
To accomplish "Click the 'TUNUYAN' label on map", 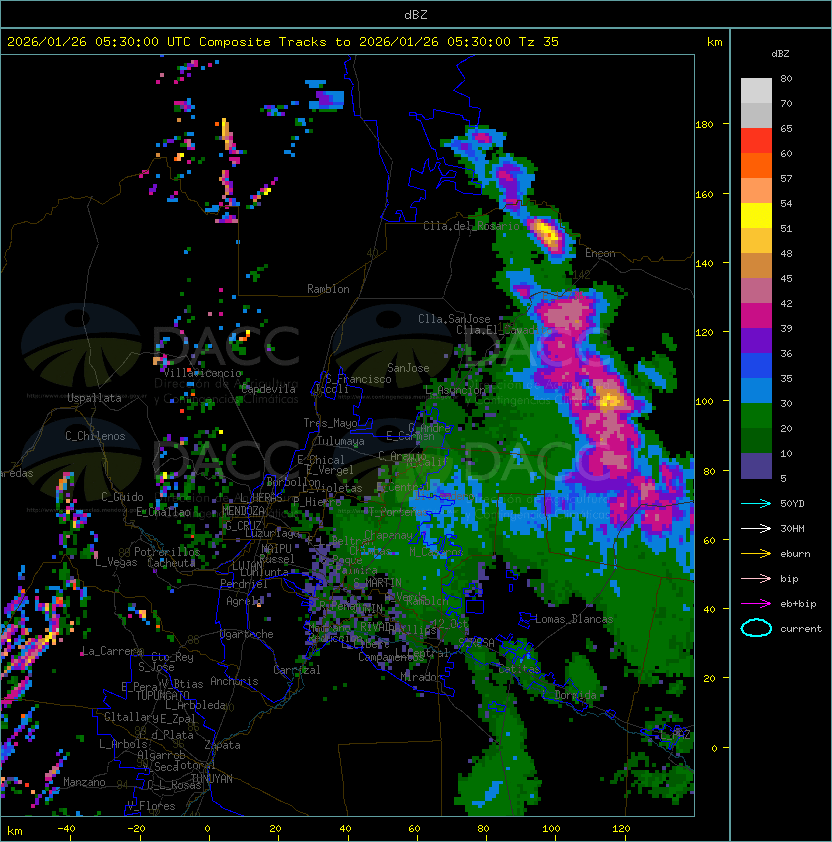I will 212,778.
